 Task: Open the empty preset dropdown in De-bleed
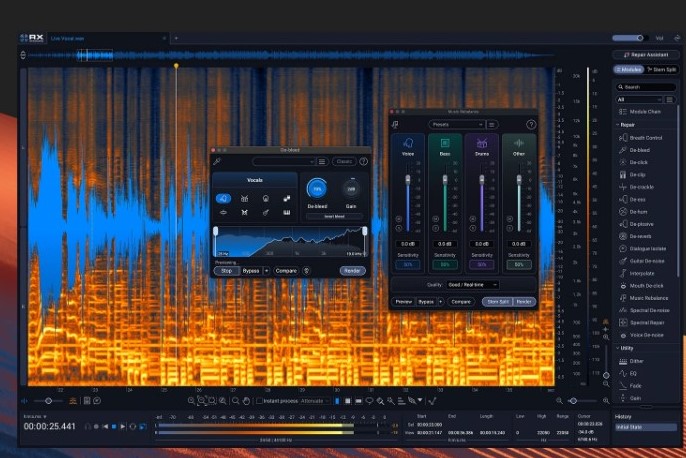click(x=284, y=161)
